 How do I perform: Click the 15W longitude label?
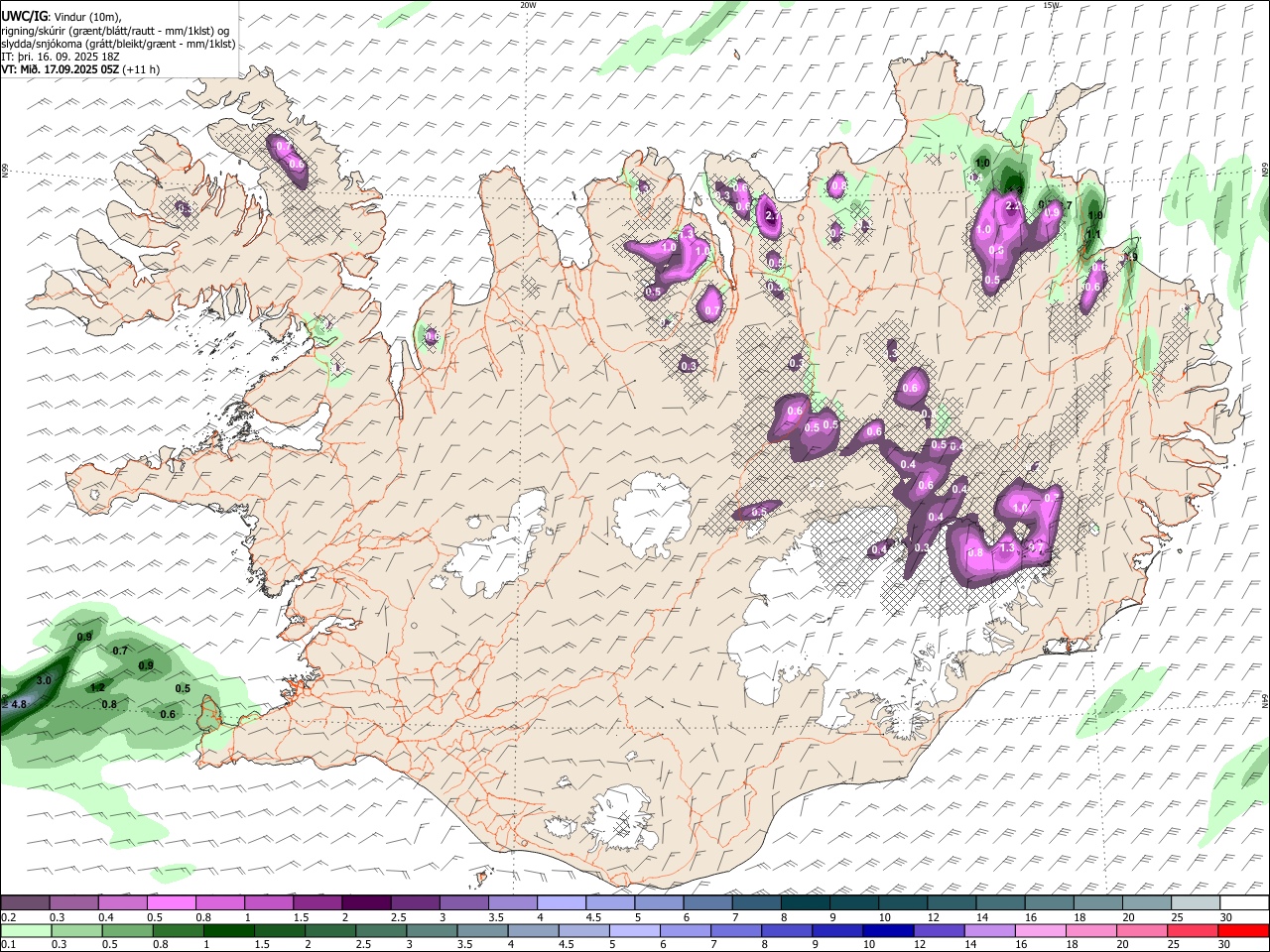[x=1052, y=5]
